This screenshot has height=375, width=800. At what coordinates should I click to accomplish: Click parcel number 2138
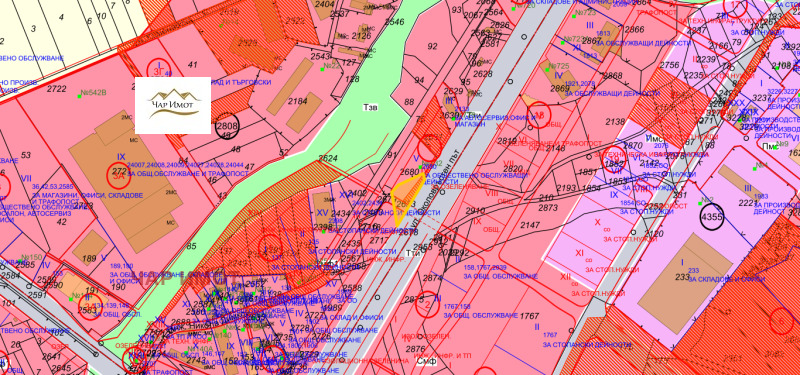pos(615,121)
